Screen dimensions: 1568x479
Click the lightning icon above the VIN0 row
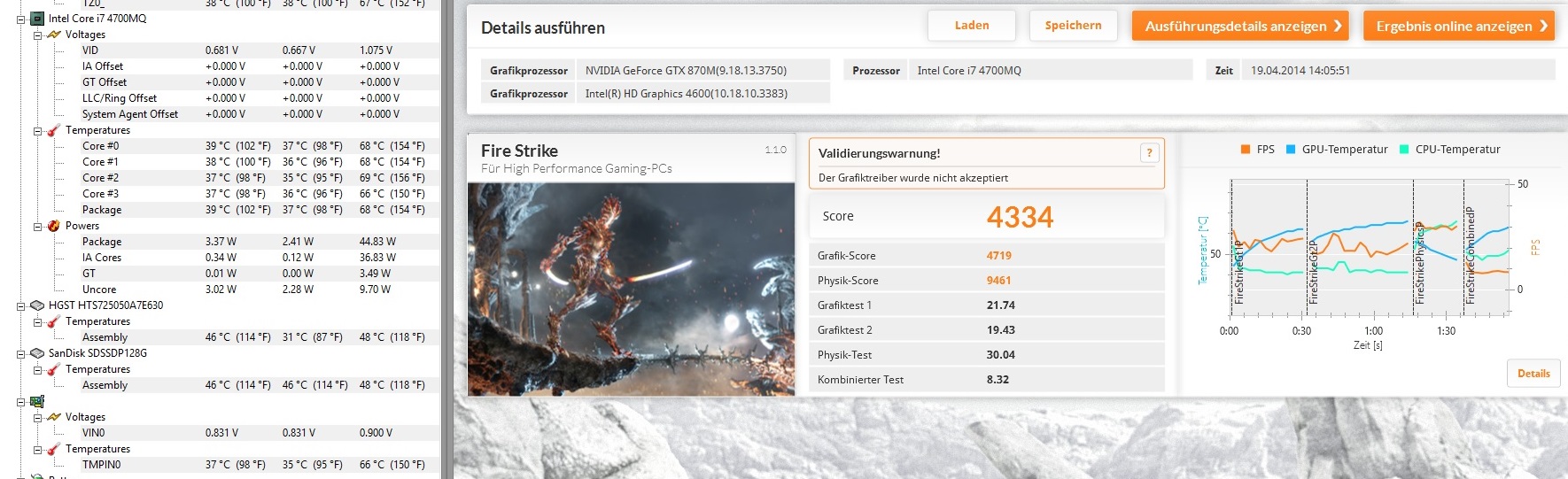click(54, 417)
